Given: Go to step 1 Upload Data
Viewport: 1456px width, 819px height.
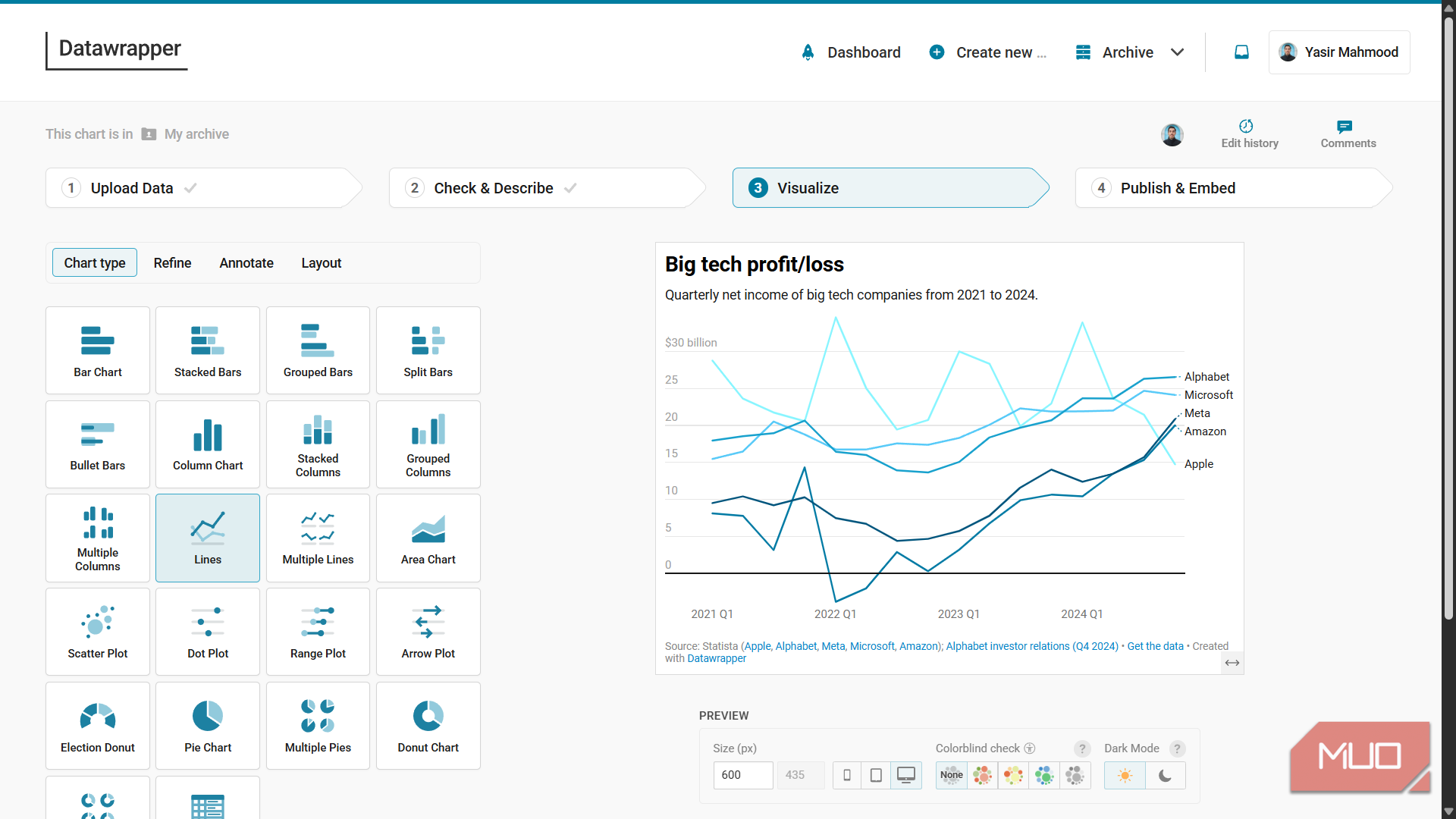Looking at the screenshot, I should [202, 188].
